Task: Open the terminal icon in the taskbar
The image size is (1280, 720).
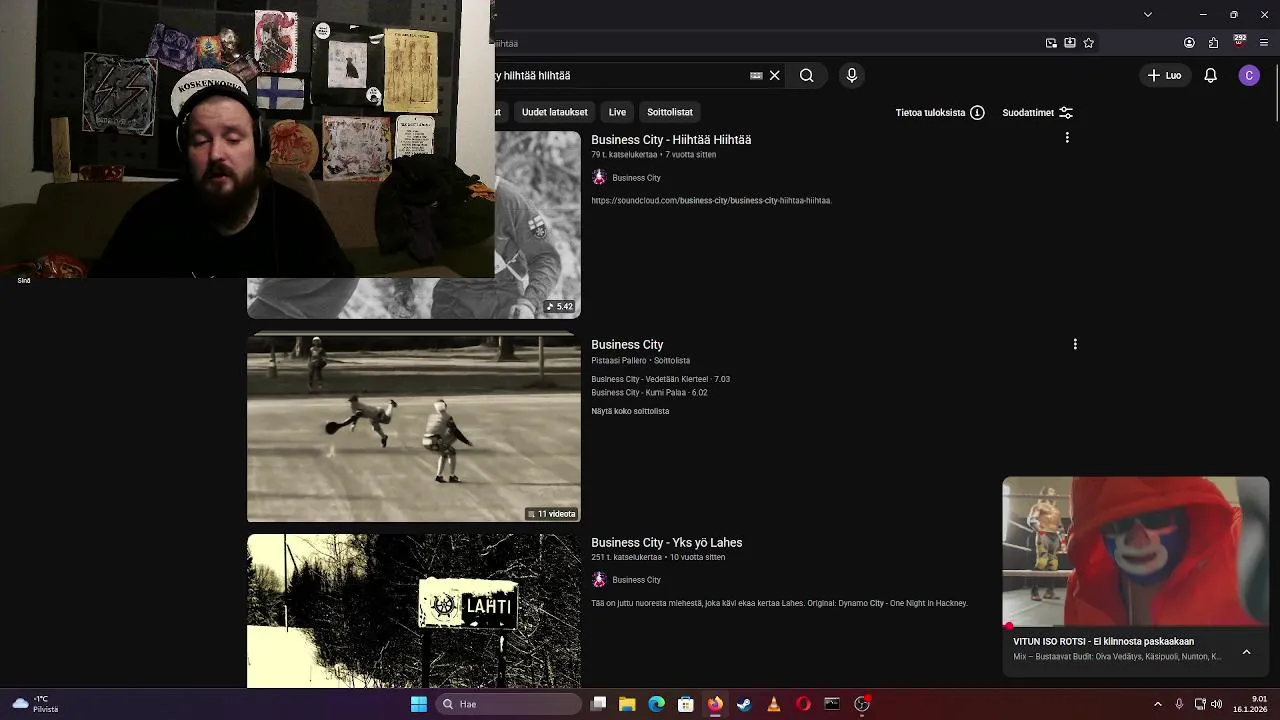Action: [x=832, y=704]
